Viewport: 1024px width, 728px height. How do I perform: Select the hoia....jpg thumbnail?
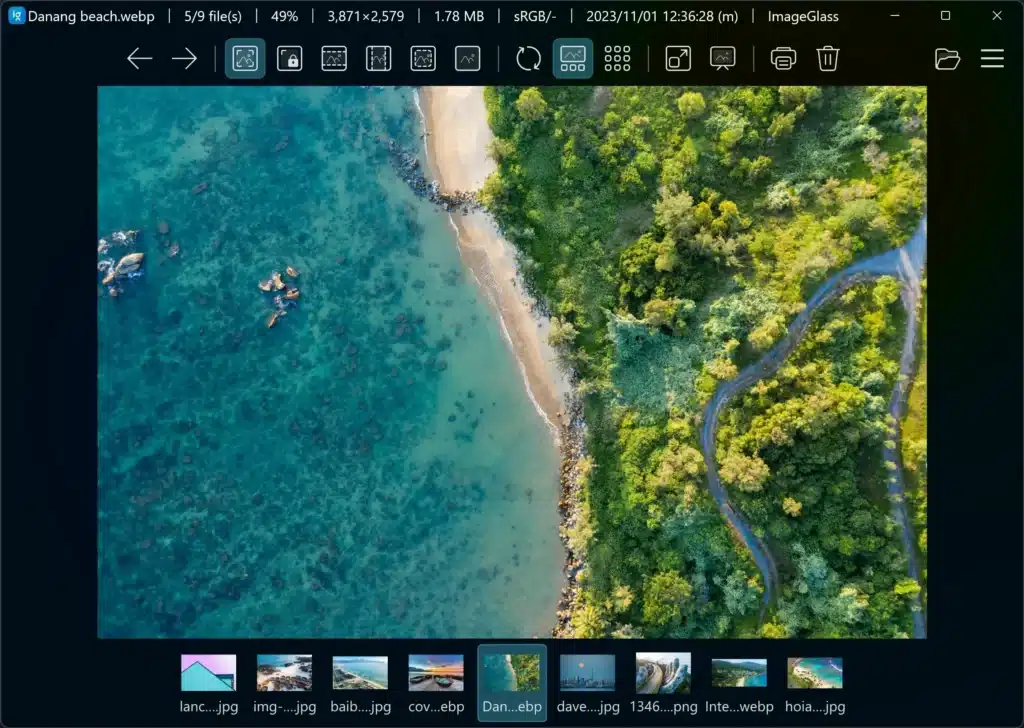815,684
